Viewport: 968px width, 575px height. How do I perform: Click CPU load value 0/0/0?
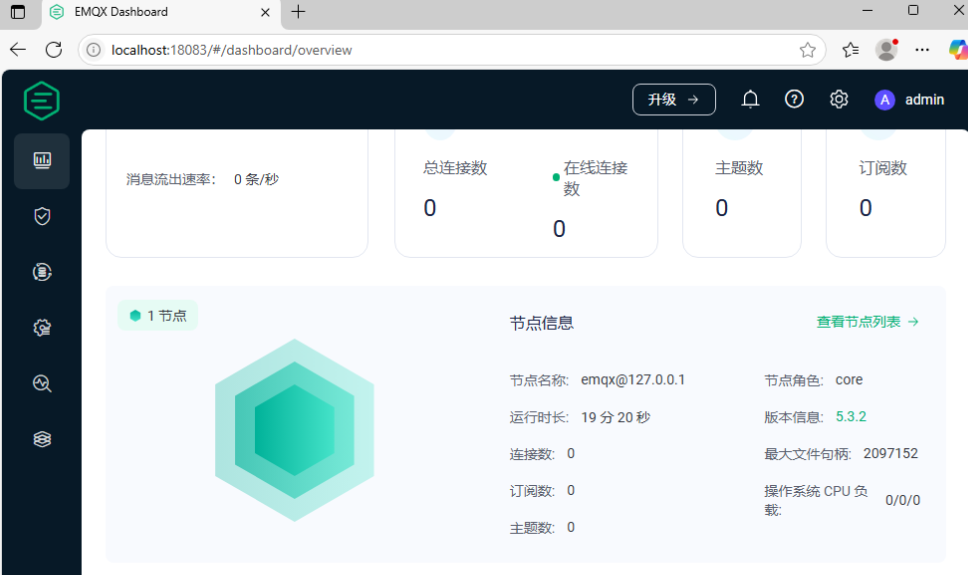click(x=903, y=500)
